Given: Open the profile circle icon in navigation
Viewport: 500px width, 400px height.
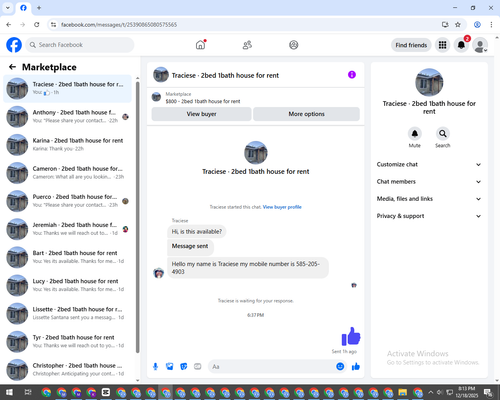Looking at the screenshot, I should point(294,45).
